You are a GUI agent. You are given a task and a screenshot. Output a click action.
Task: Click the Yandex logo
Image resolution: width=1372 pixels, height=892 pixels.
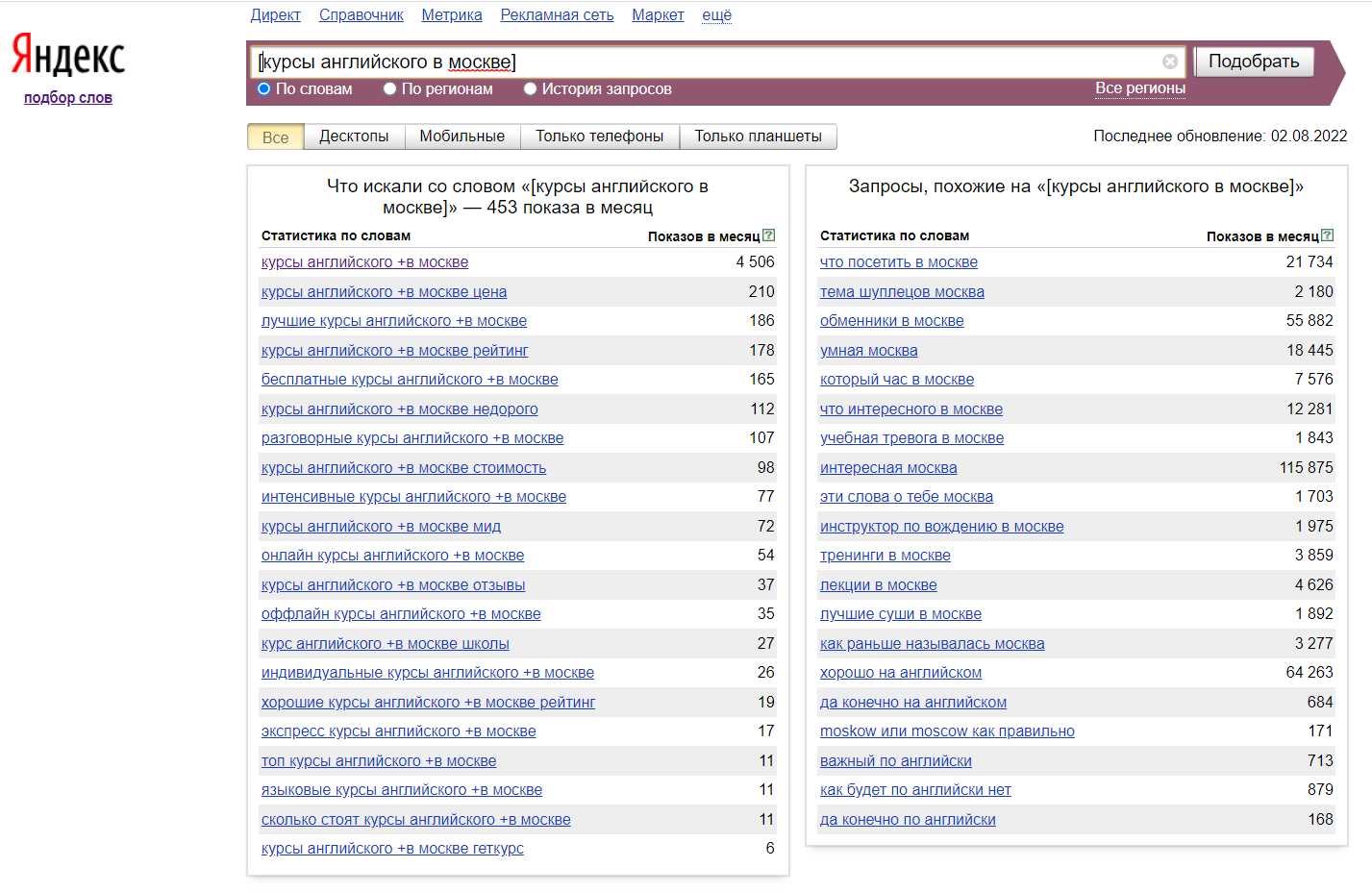pos(68,56)
